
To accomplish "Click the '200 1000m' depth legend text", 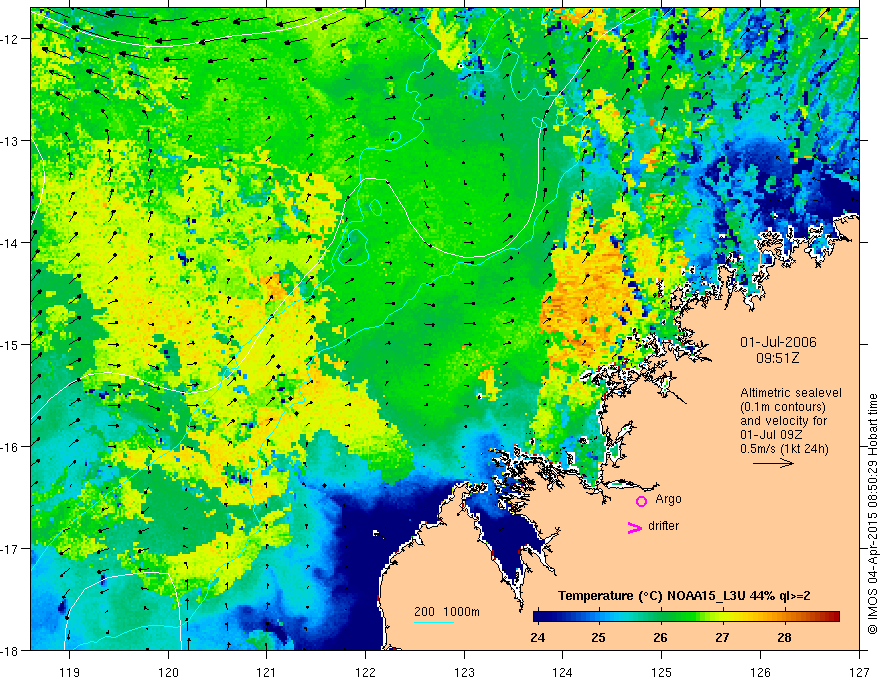I will pos(447,612).
